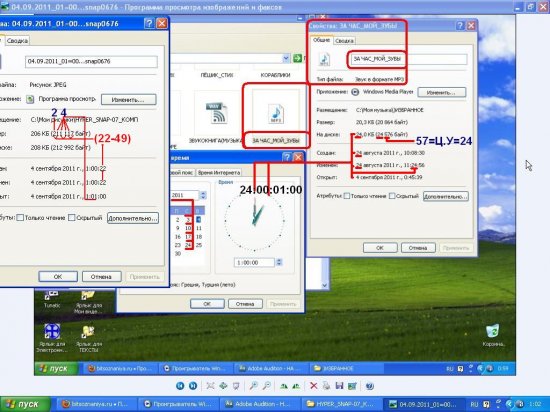Open the Часовой пояс tab in date dialog
Screen dimensions: 550x412
coord(182,173)
